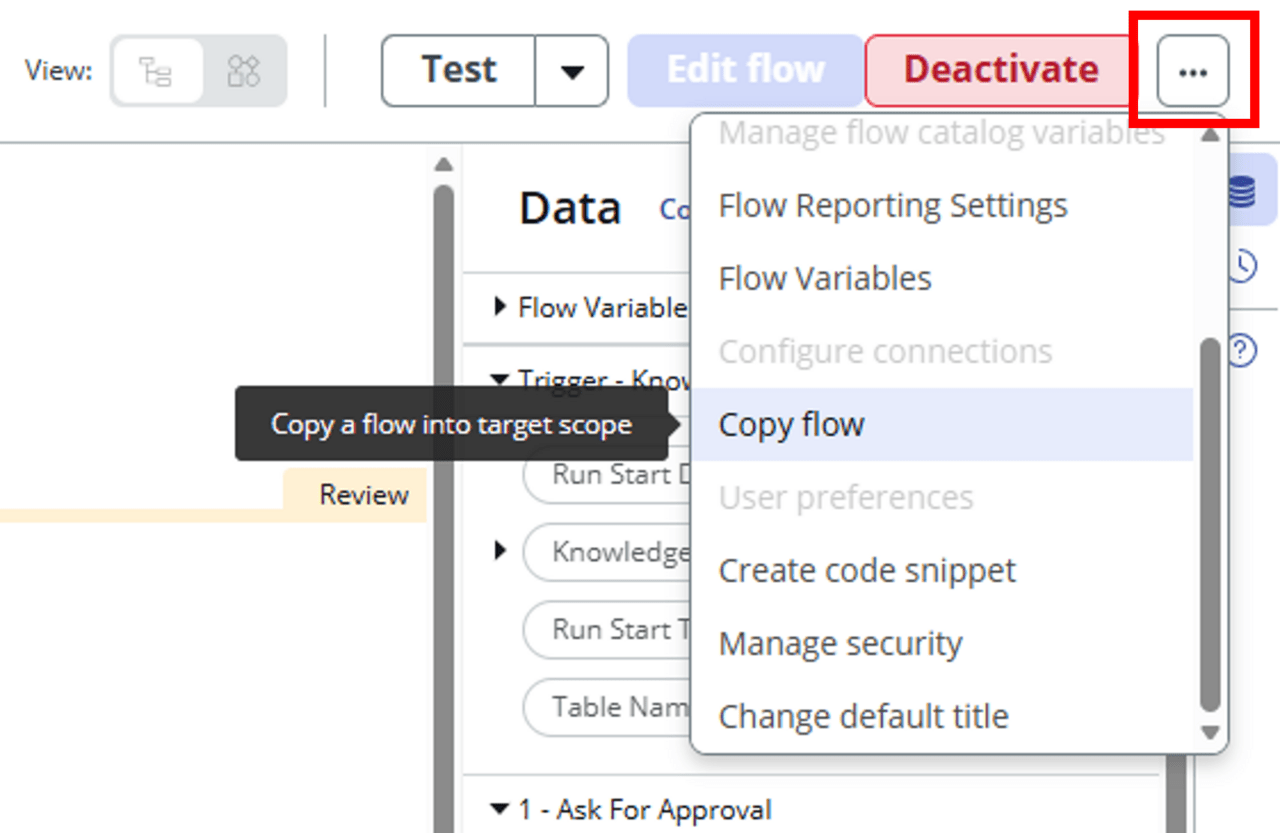The height and width of the screenshot is (833, 1280).
Task: Click the menu scrollbar up arrow
Action: click(x=1210, y=134)
